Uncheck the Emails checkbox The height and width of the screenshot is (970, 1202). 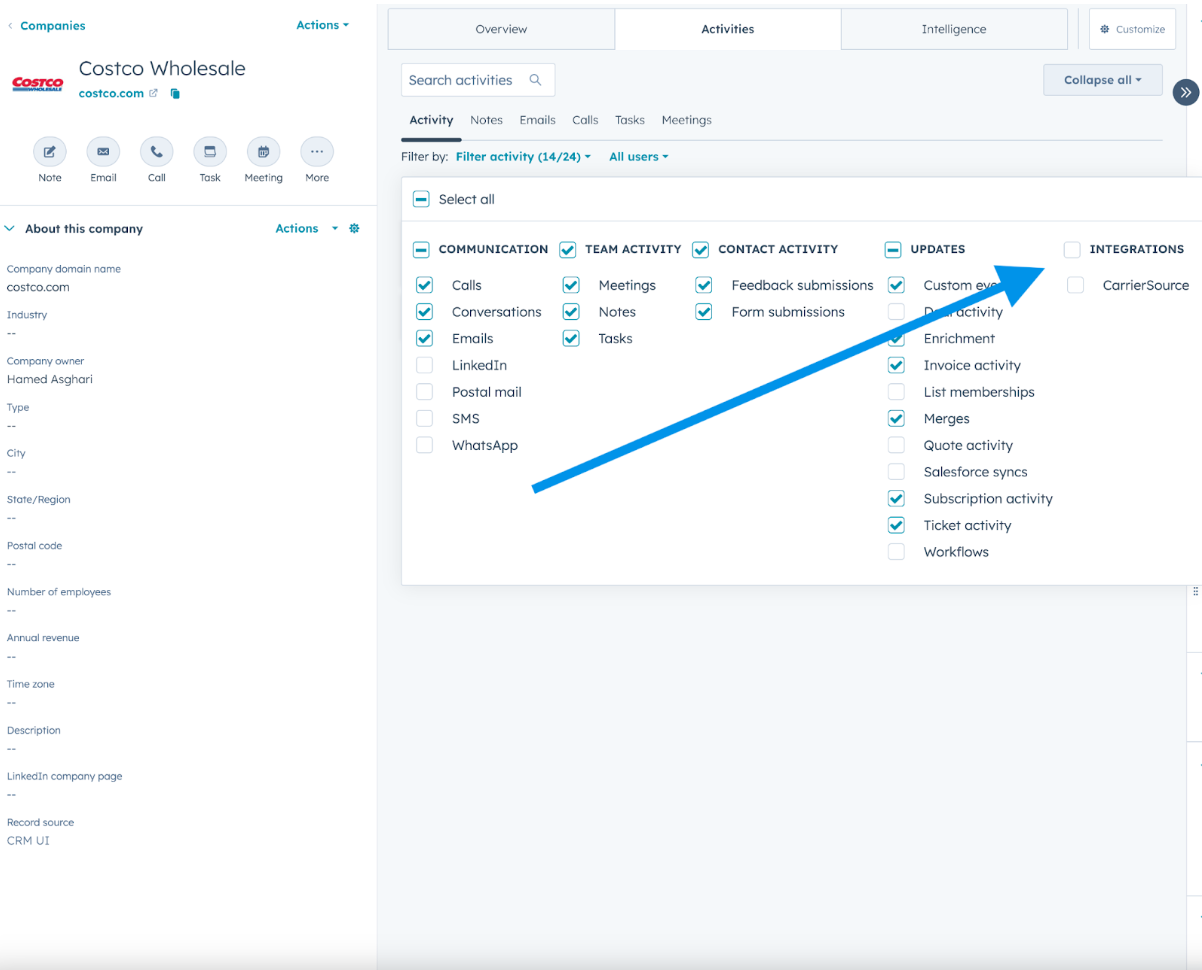pos(424,338)
